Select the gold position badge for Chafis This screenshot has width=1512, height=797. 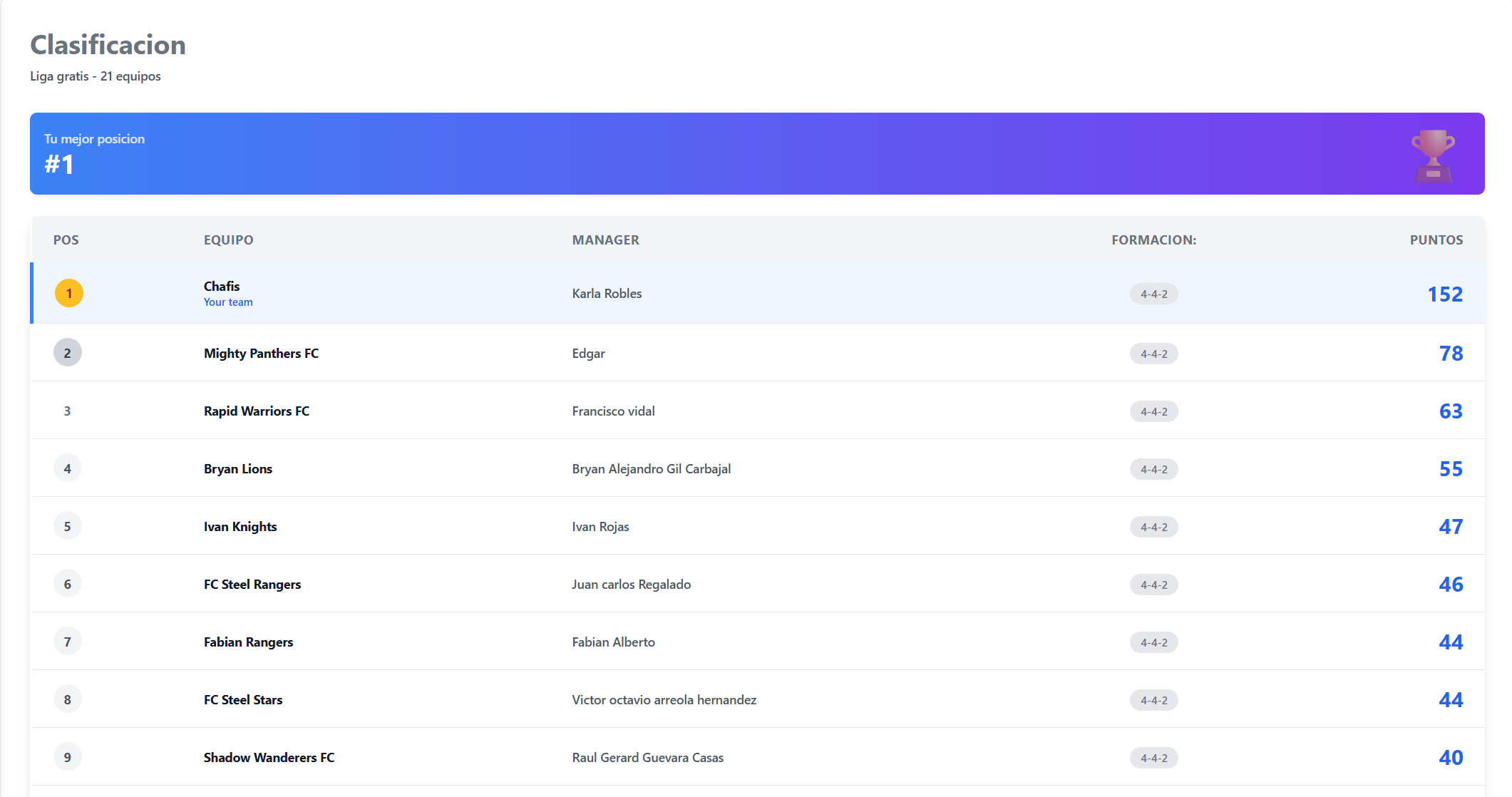pos(68,292)
